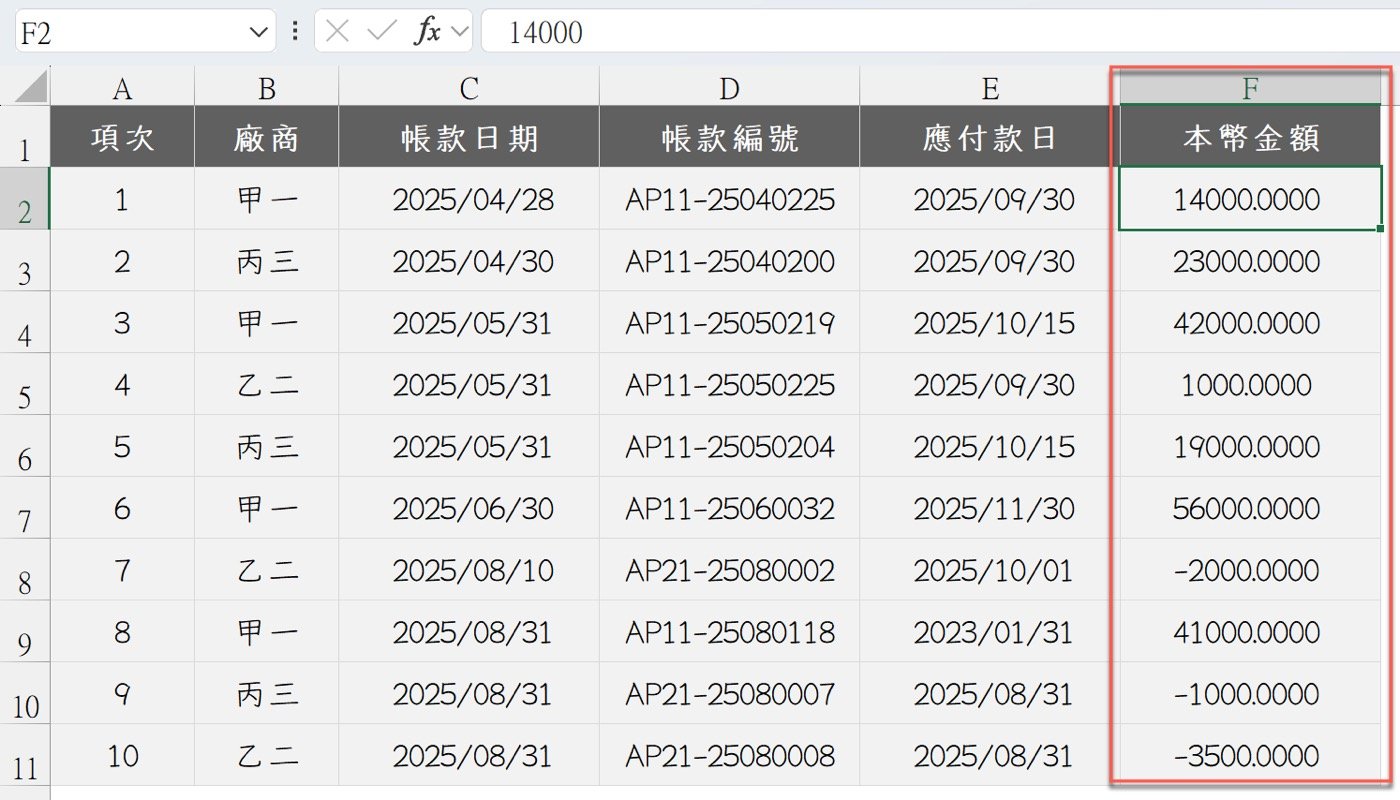
Task: Click cell AP21-25080002
Action: (729, 570)
